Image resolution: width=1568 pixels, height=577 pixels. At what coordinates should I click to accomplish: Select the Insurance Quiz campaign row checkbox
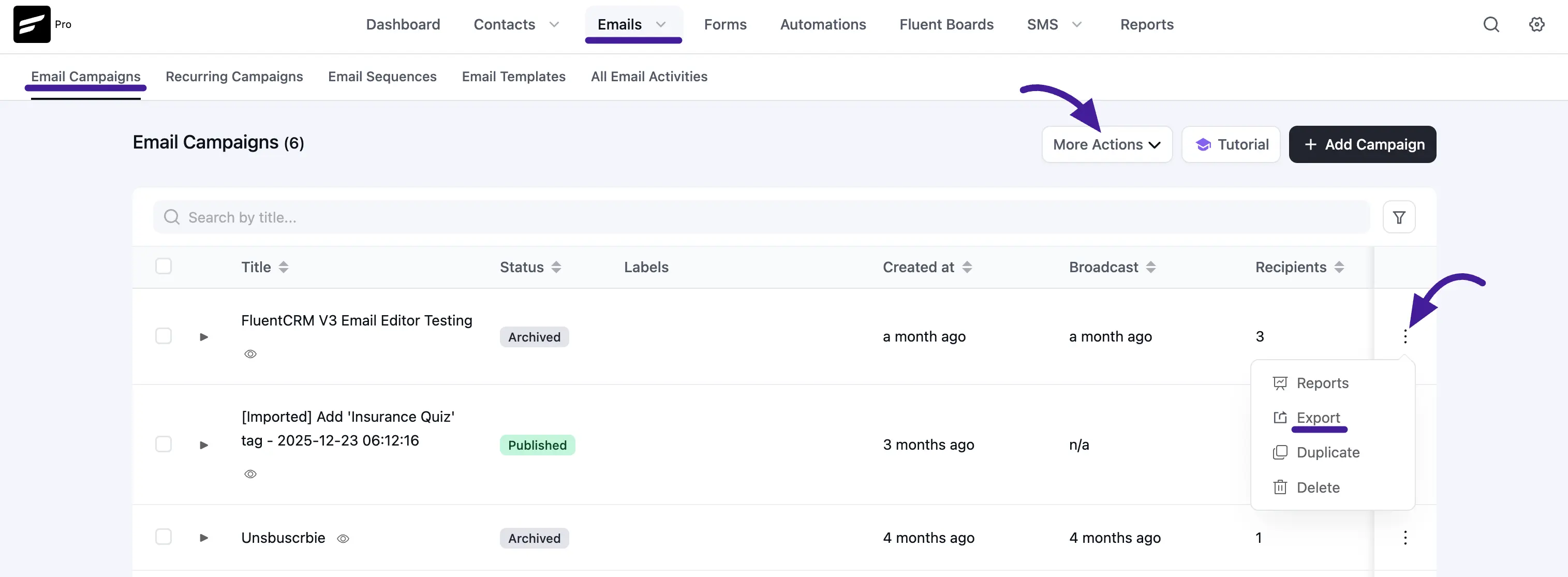(163, 443)
